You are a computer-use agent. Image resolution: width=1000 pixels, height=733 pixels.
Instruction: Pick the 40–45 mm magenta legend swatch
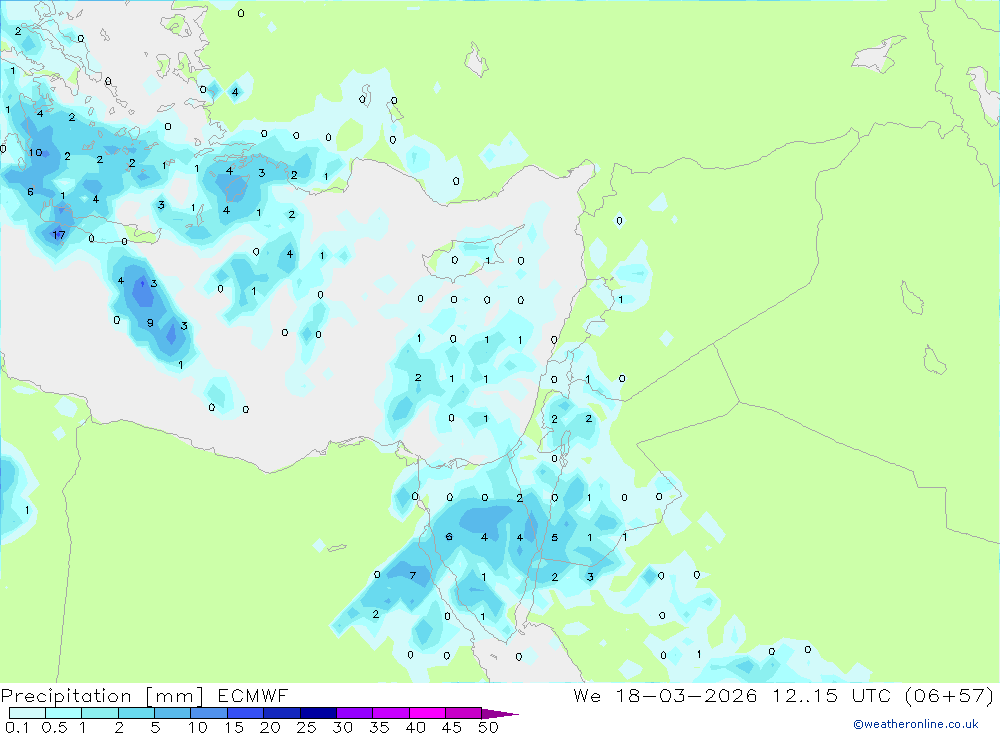[x=427, y=713]
